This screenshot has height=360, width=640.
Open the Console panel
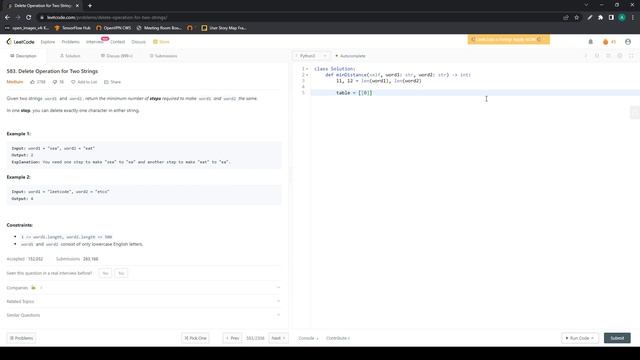point(308,338)
